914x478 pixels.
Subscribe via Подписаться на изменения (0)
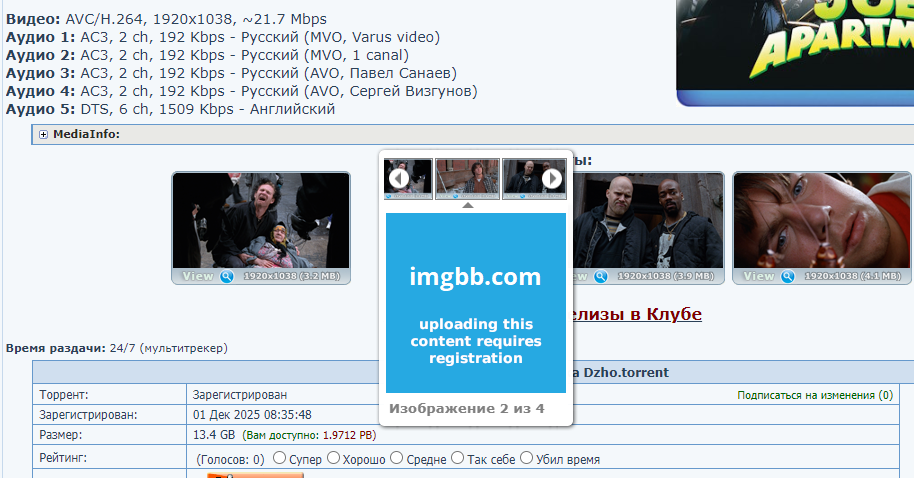click(815, 395)
